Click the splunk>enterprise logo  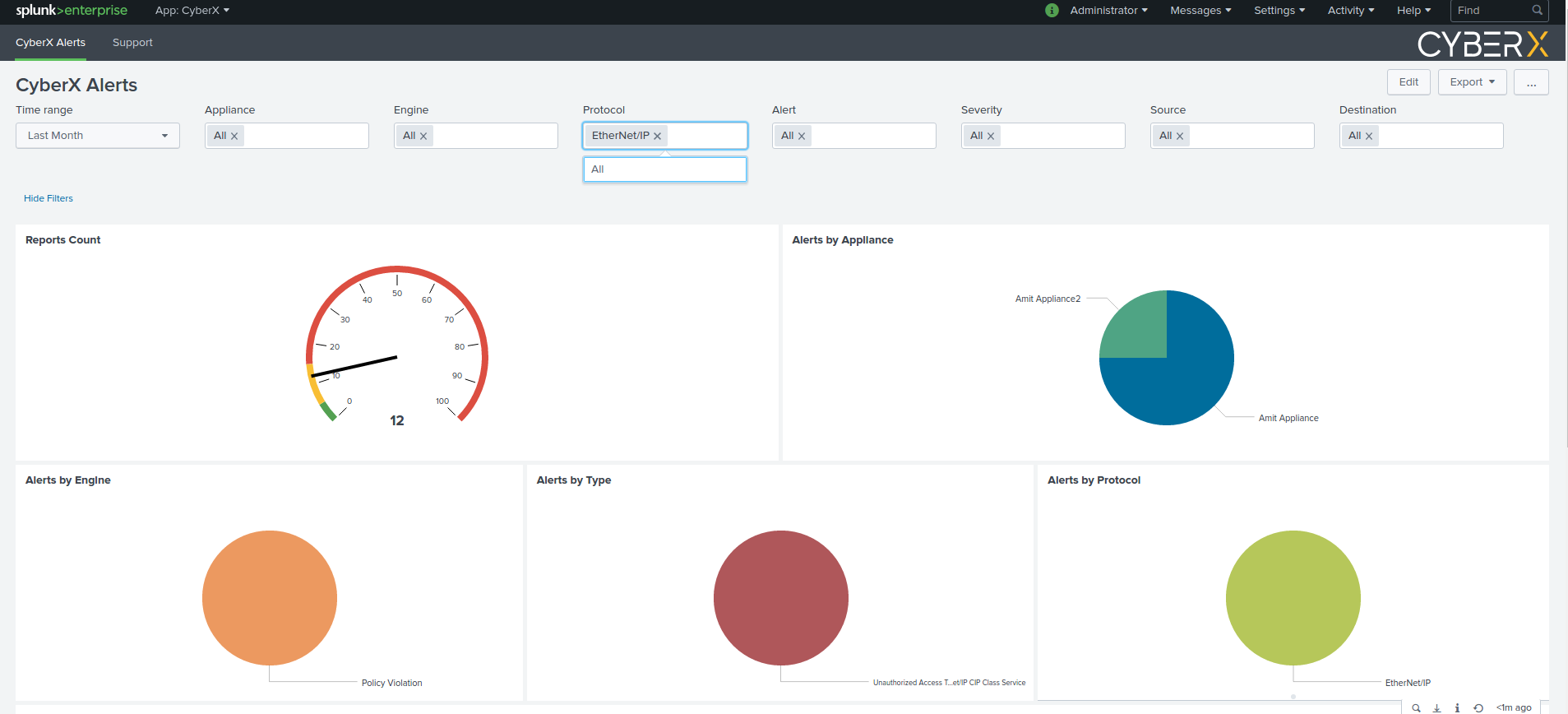(72, 11)
